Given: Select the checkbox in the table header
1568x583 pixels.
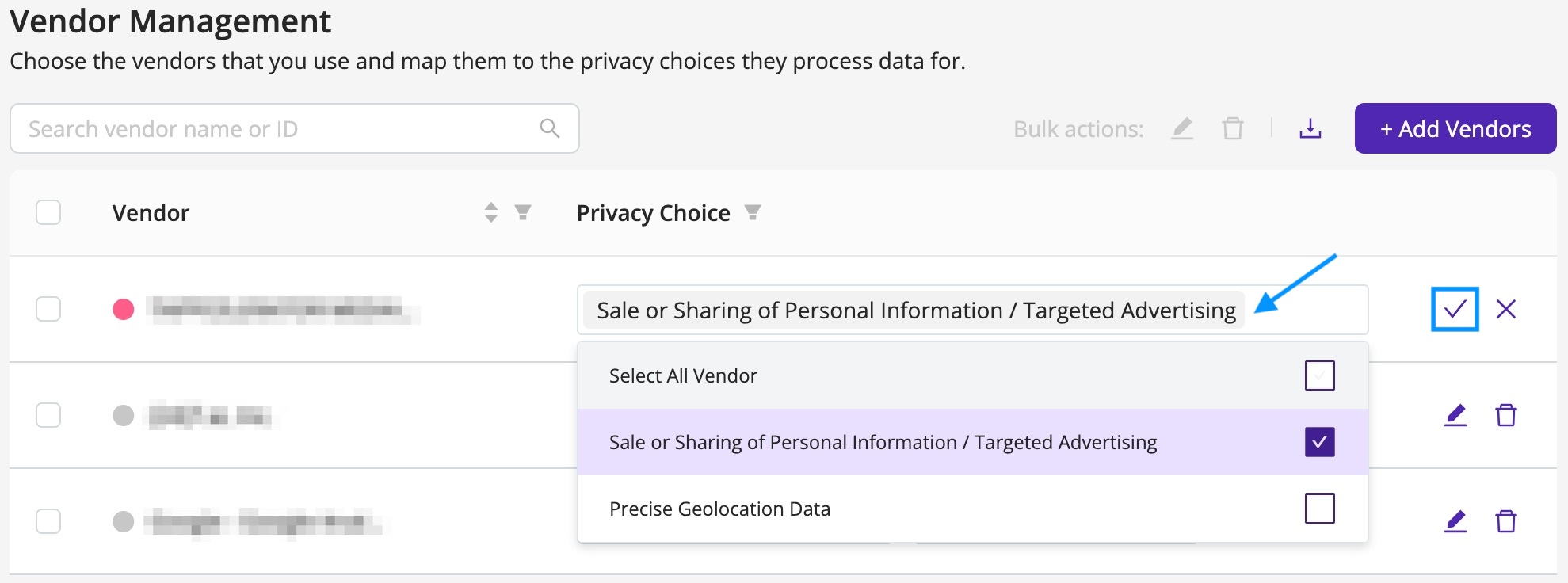Looking at the screenshot, I should [48, 212].
